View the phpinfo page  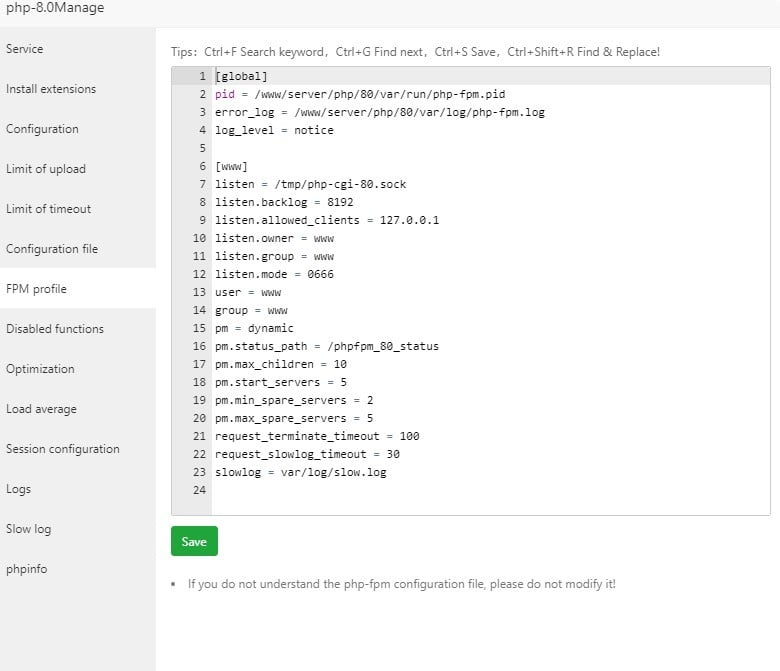coord(26,569)
